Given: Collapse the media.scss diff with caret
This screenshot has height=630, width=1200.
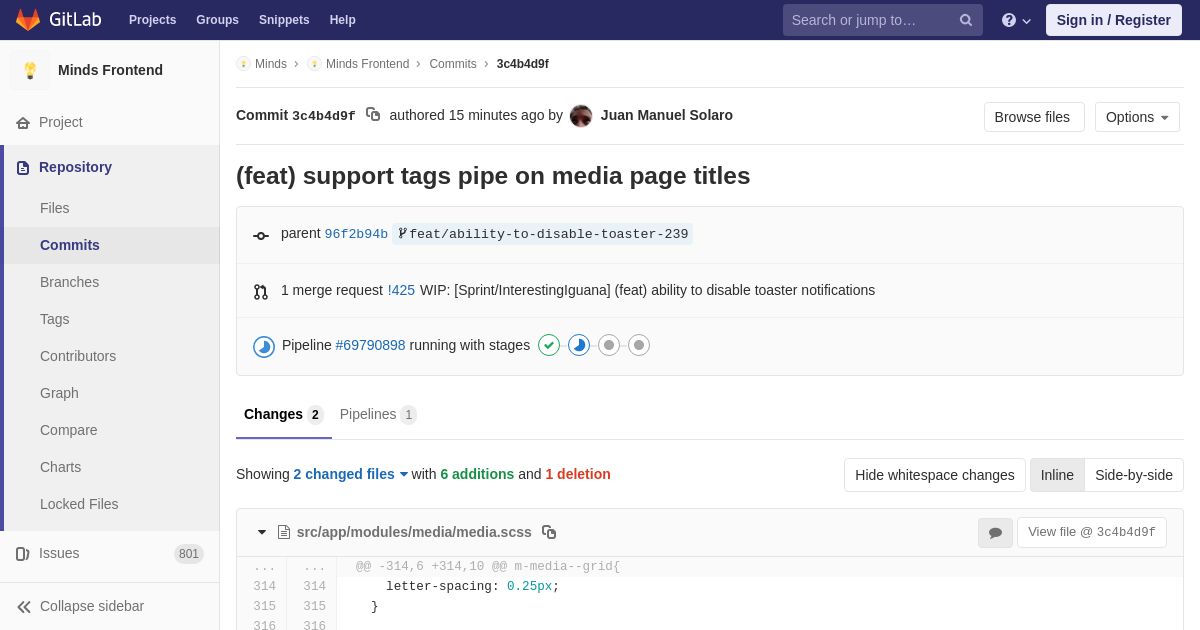Looking at the screenshot, I should pyautogui.click(x=262, y=532).
